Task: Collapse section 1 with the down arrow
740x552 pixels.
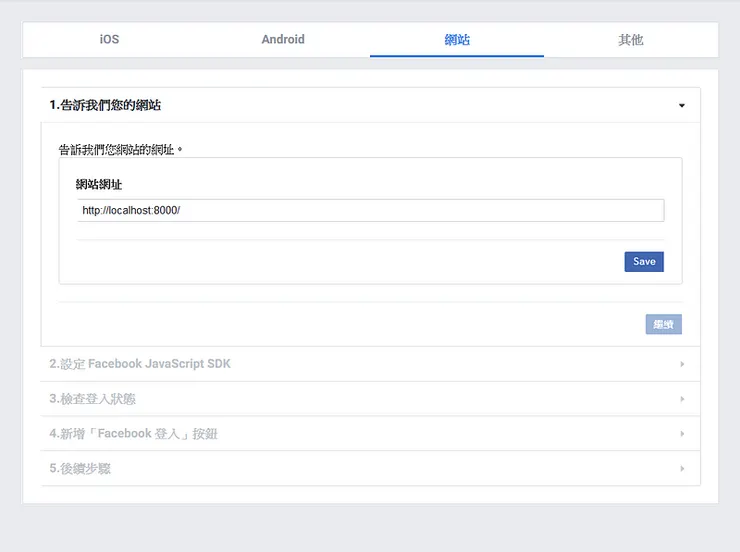Action: [681, 105]
